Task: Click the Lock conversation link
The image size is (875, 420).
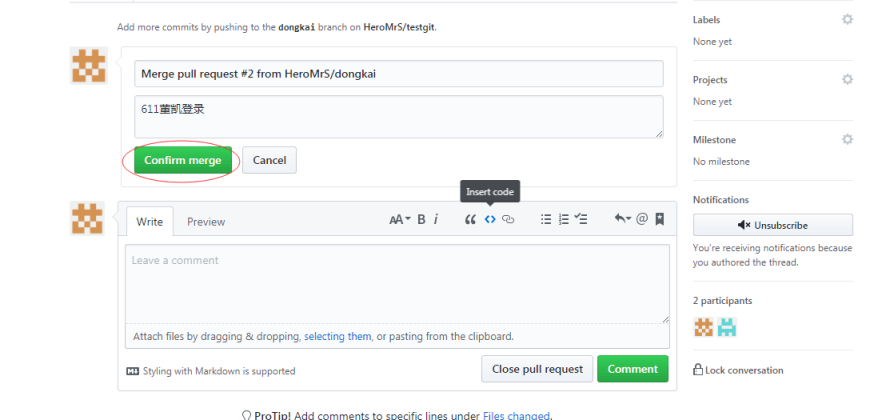Action: [738, 370]
